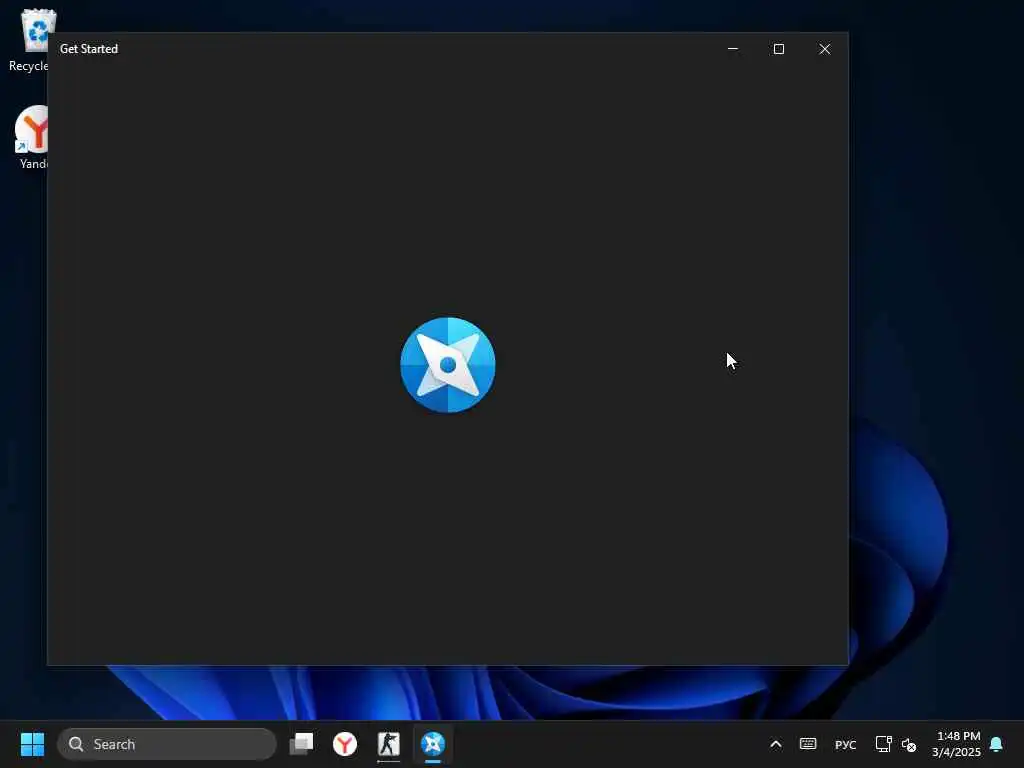This screenshot has height=768, width=1024.
Task: Launch Yandex Browser from the taskbar
Action: pyautogui.click(x=345, y=744)
